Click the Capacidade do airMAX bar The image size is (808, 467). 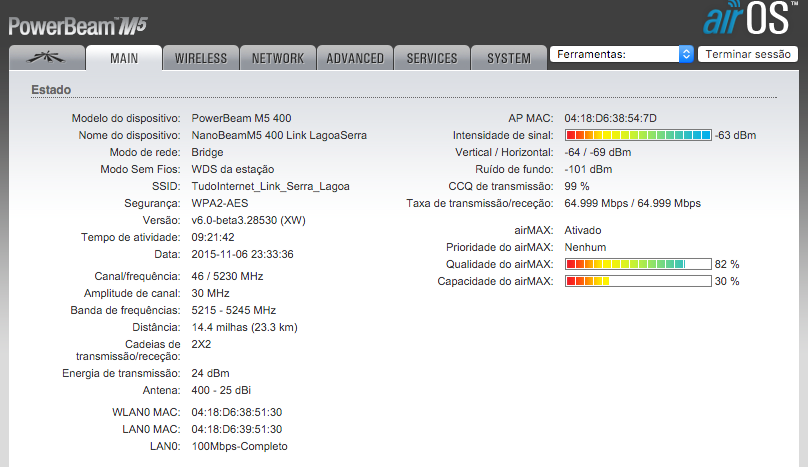pos(638,281)
